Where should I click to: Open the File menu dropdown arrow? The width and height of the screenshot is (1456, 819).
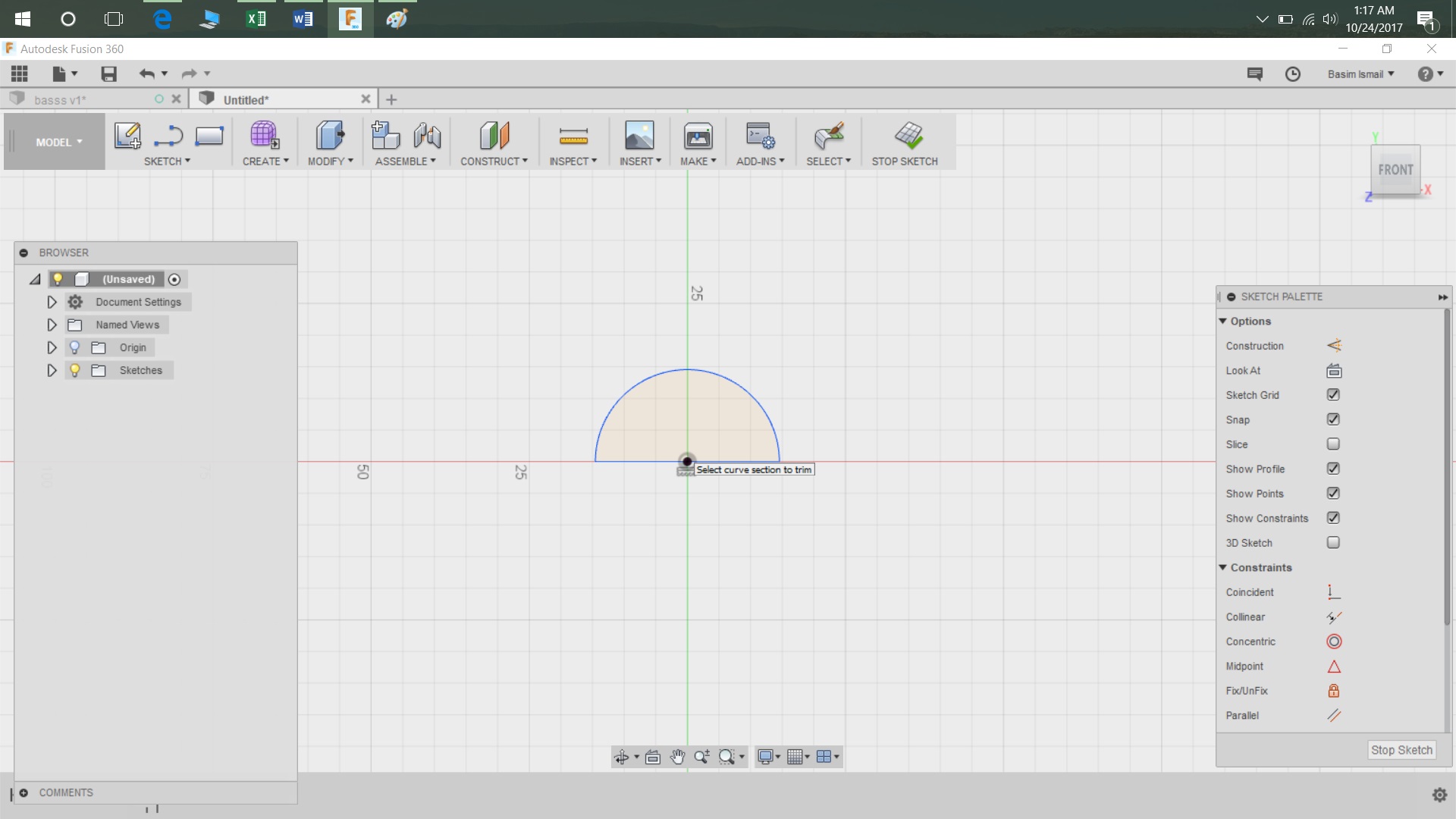coord(74,74)
